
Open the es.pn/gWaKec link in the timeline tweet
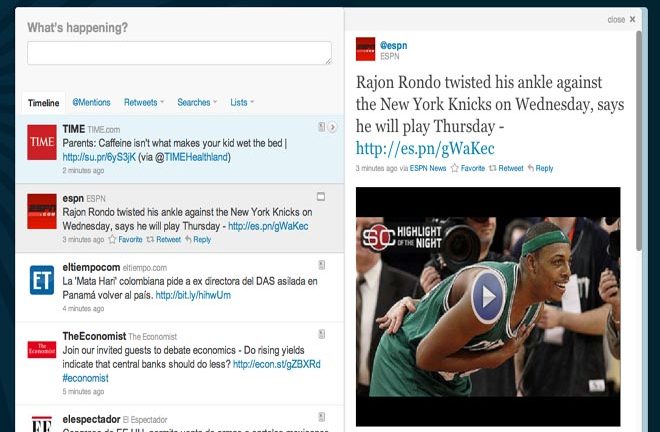tap(268, 226)
